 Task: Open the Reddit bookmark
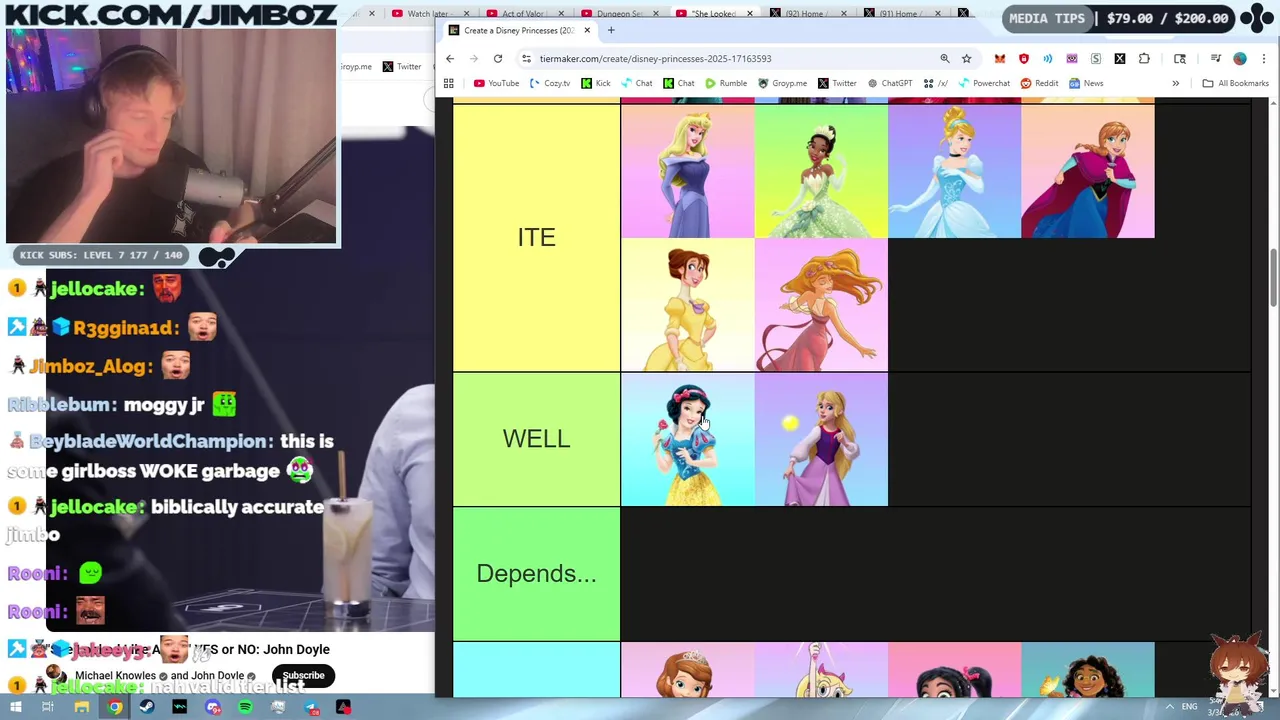coord(1039,83)
